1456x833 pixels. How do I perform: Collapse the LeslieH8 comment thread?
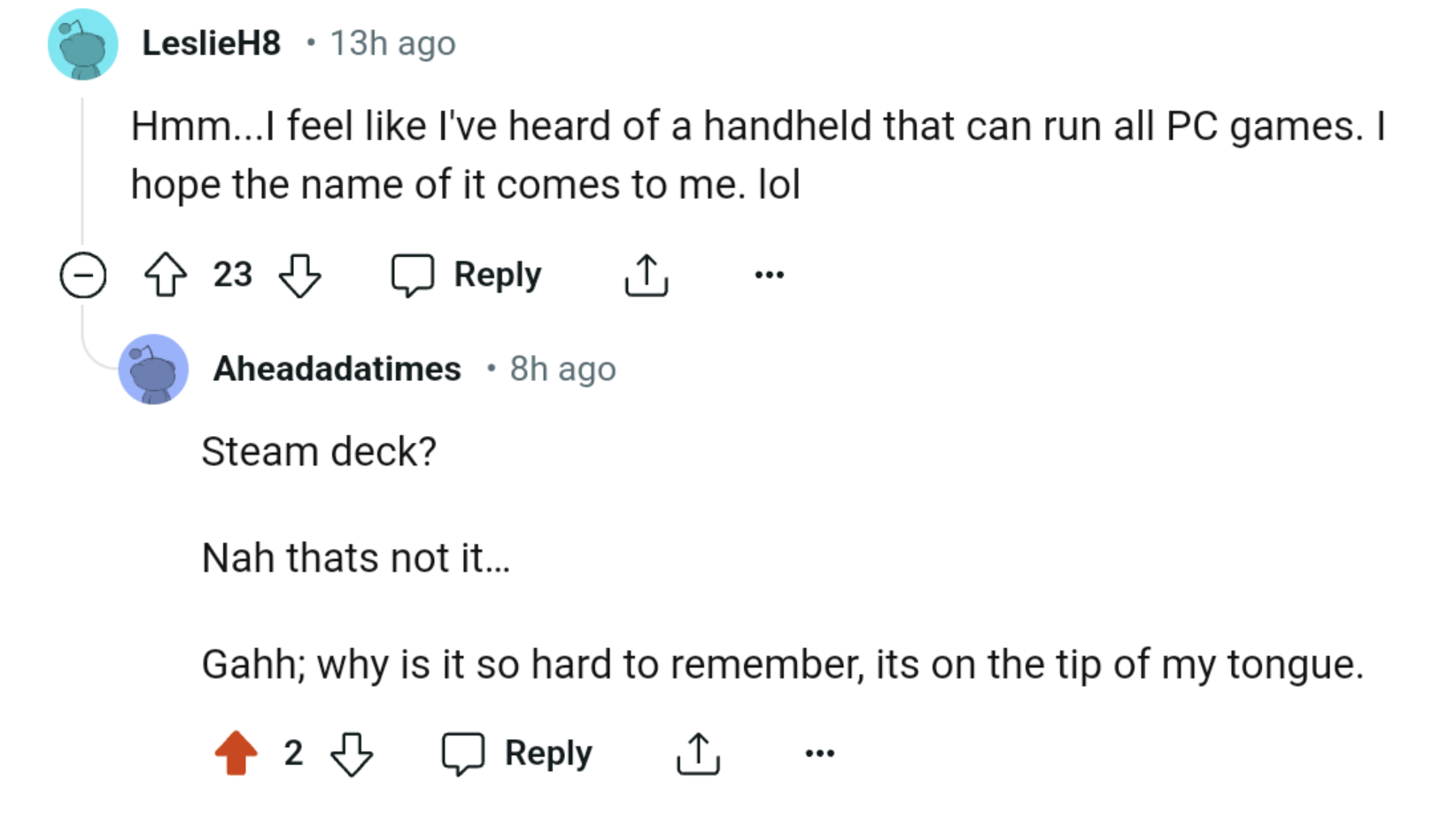tap(82, 275)
